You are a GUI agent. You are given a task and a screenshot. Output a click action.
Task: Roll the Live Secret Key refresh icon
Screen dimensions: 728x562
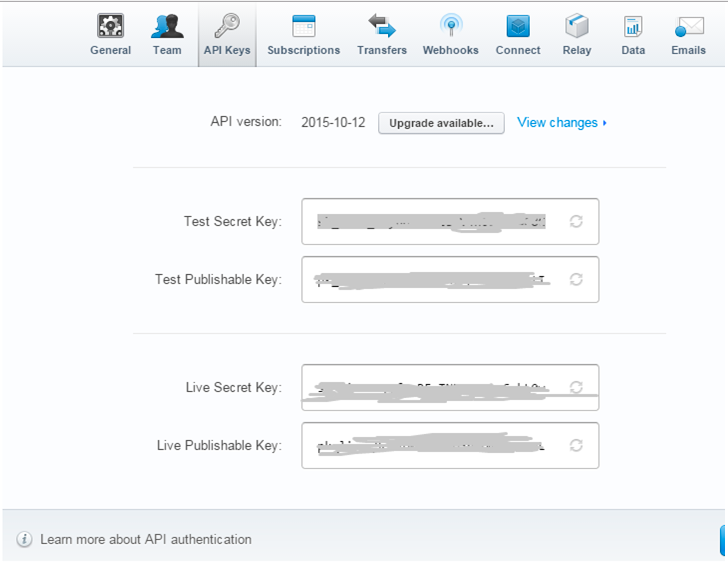[576, 387]
